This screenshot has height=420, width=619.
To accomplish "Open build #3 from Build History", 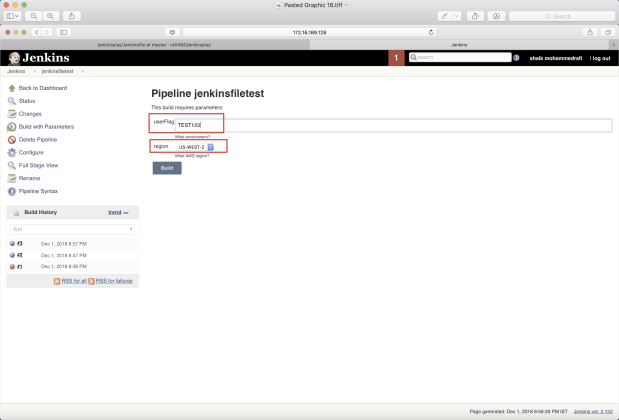I will [20, 244].
